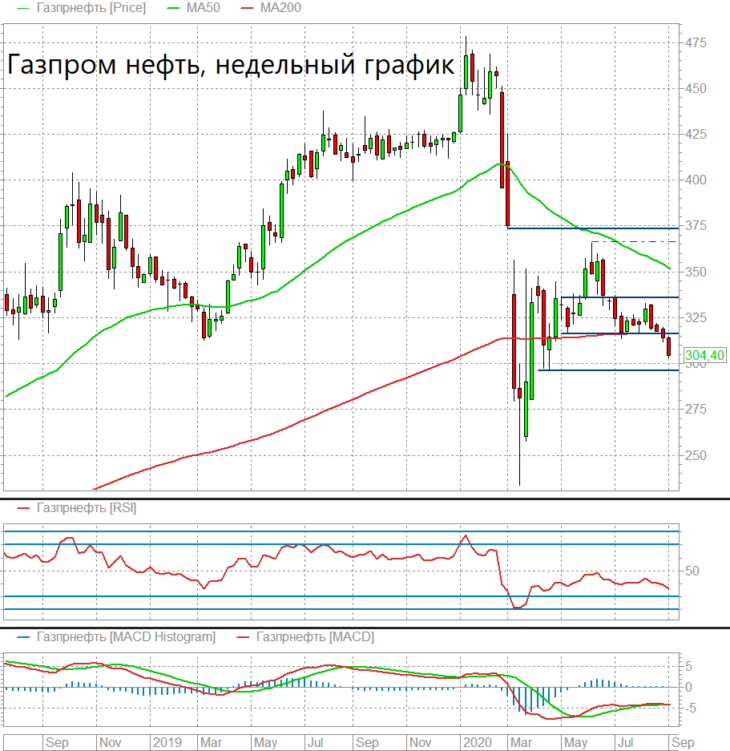Click the Nov label before 2019

click(110, 742)
